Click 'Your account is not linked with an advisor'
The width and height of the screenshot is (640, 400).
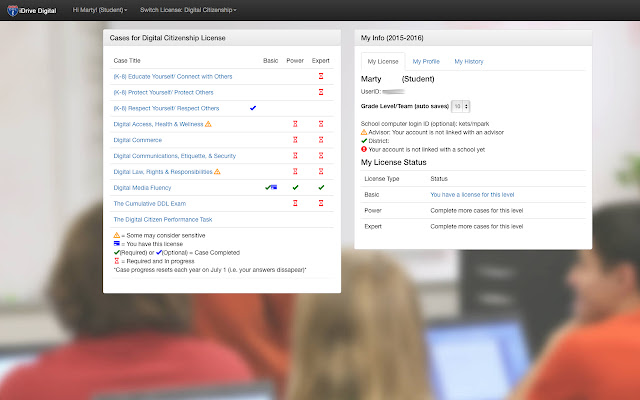coord(447,132)
